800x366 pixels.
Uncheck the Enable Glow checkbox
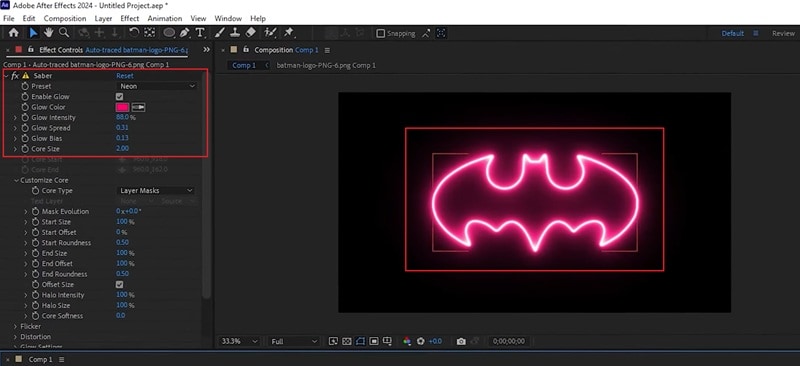119,96
